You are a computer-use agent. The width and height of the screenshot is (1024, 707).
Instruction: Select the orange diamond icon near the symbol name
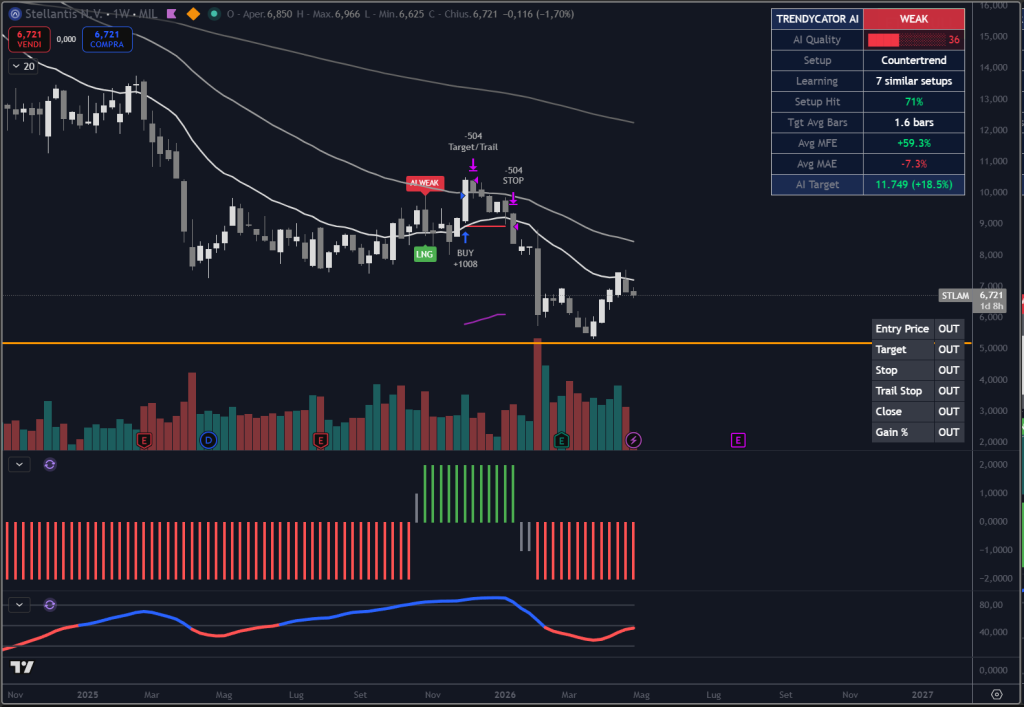click(195, 14)
